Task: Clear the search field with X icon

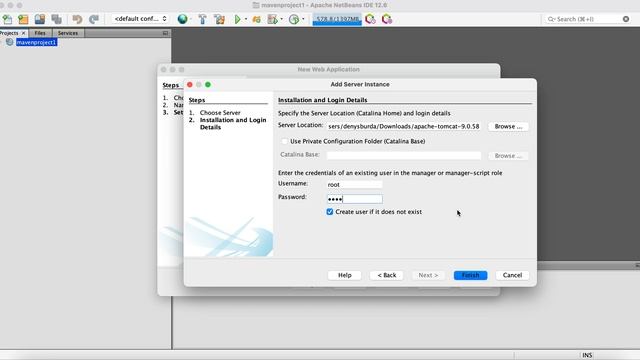Action: point(626,19)
